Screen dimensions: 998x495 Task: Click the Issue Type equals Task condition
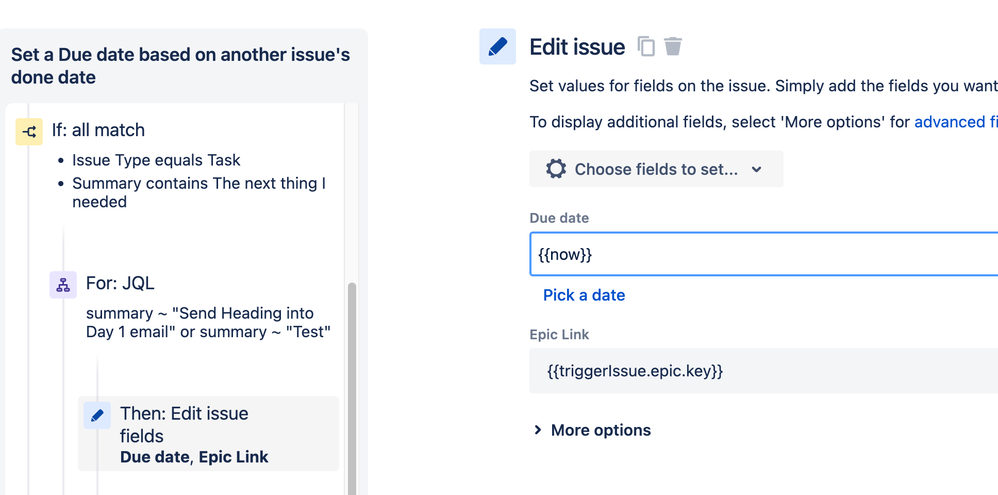coord(156,160)
